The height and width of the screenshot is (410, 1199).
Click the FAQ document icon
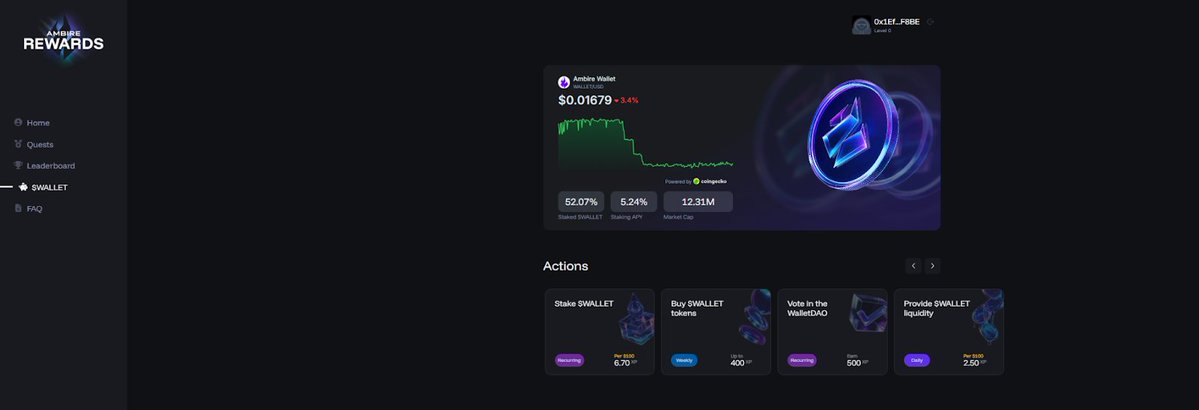18,208
